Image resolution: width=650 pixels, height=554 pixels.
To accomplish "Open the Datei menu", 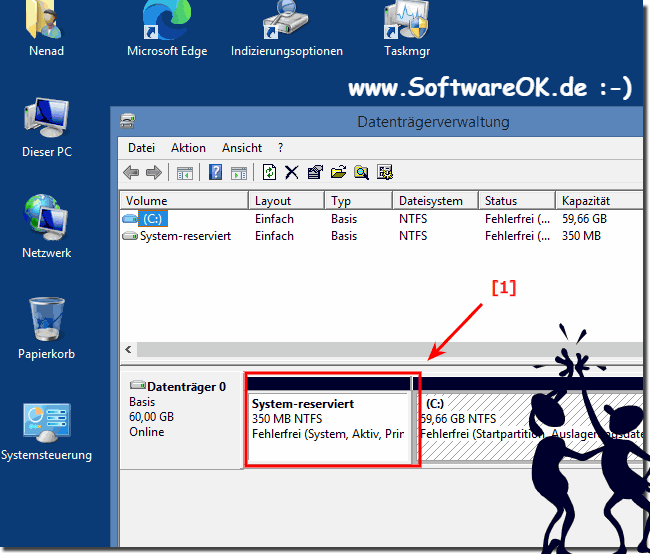I will coord(141,148).
